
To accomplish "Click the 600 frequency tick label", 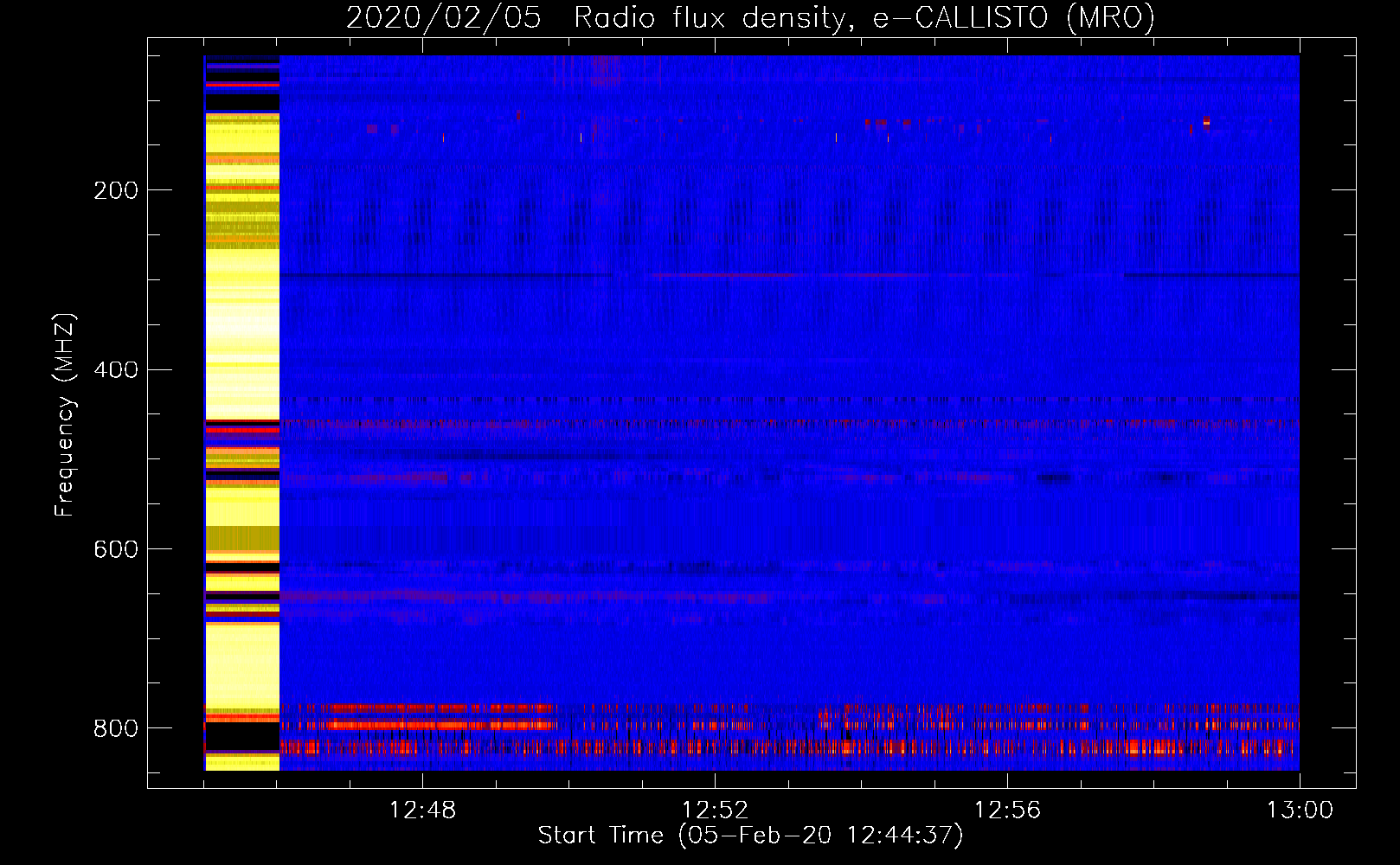I will click(x=115, y=550).
